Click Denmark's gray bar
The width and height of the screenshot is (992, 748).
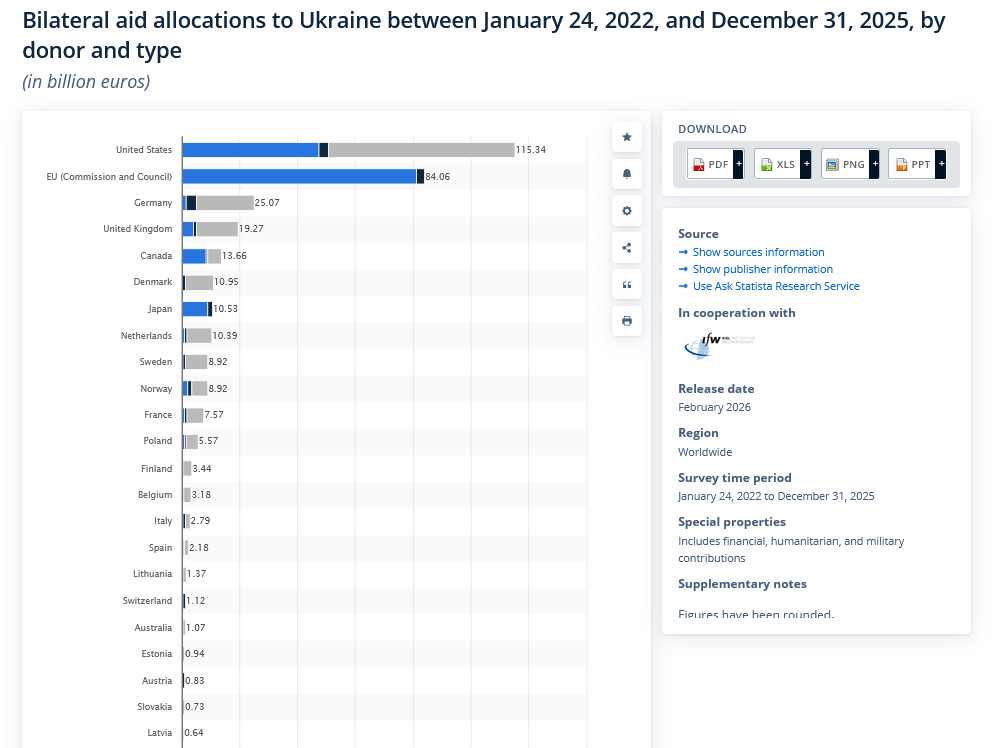199,282
